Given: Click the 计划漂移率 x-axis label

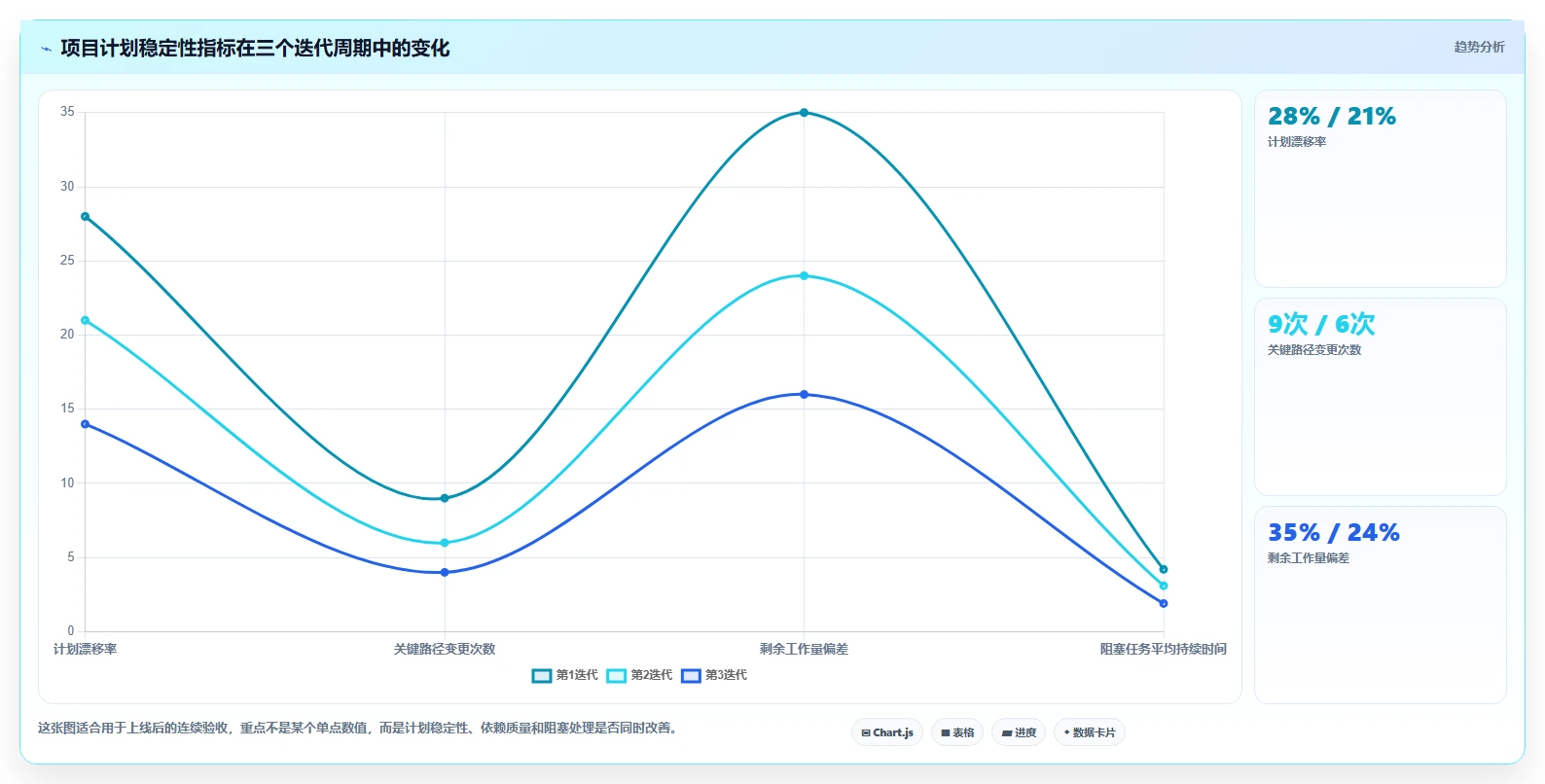Looking at the screenshot, I should (x=86, y=649).
